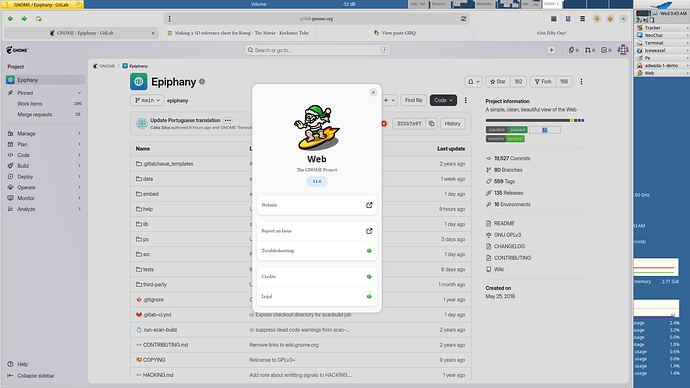Open the third-party folder
This screenshot has height=388, width=690.
pyautogui.click(x=155, y=285)
